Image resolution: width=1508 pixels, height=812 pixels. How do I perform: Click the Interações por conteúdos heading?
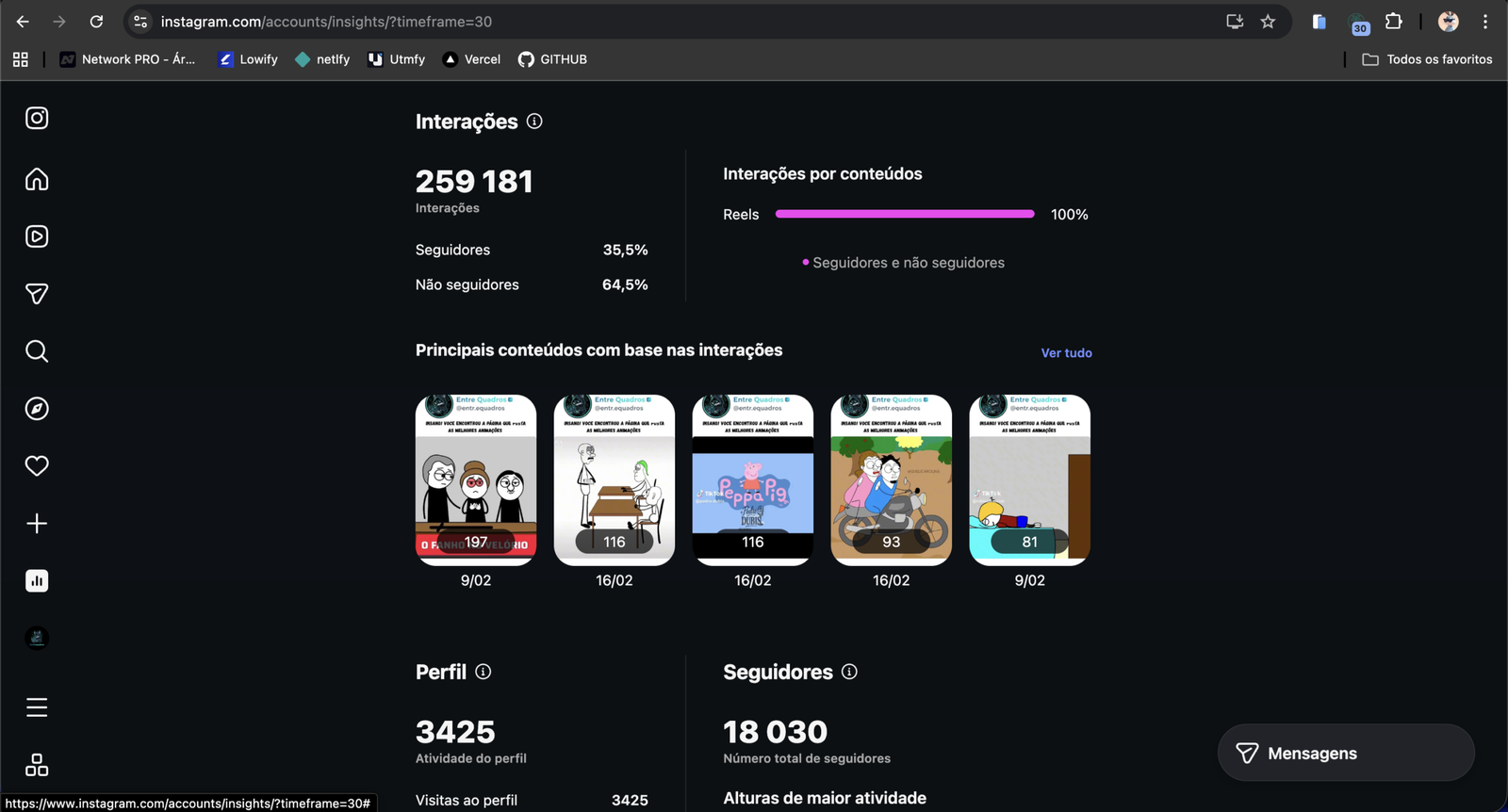pos(823,173)
